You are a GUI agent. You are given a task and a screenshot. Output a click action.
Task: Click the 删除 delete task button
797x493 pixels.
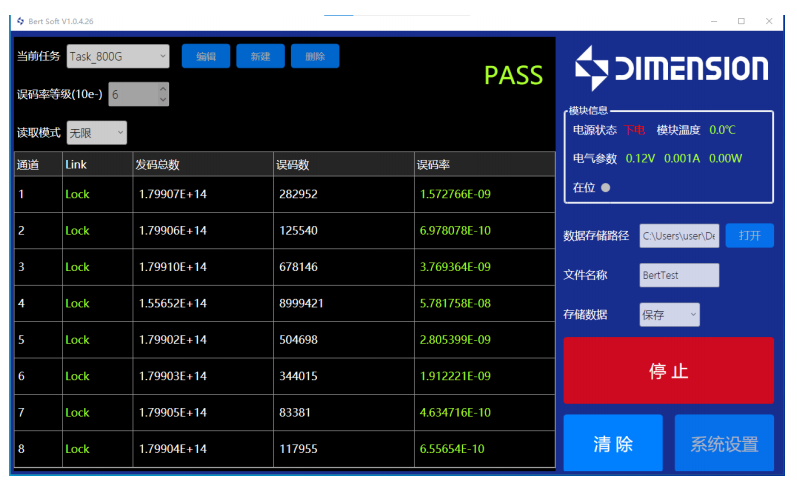pyautogui.click(x=315, y=56)
